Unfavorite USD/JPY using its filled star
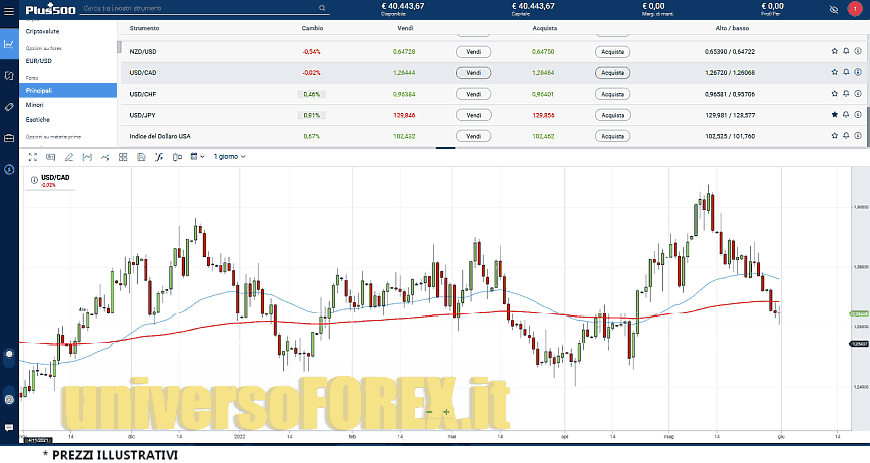Screen dimensions: 870x463 coord(834,115)
